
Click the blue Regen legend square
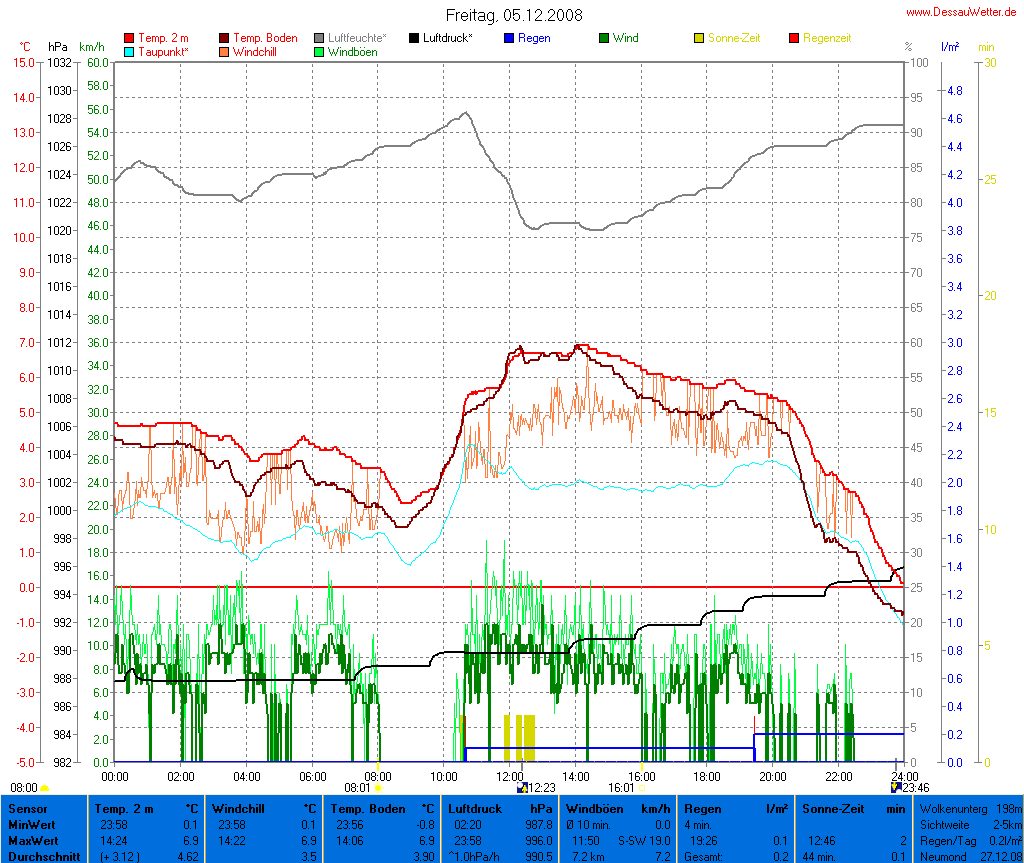[x=509, y=38]
